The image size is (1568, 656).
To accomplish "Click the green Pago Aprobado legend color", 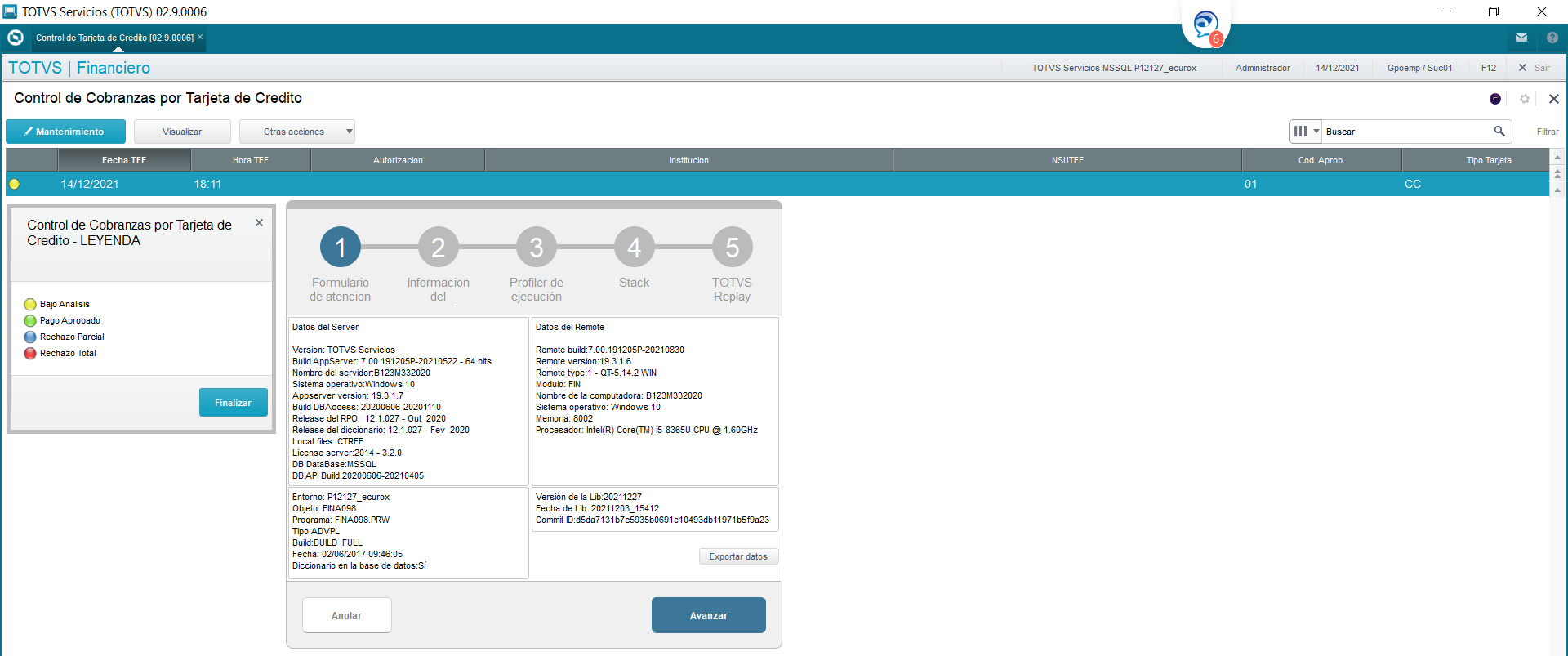I will (x=30, y=320).
